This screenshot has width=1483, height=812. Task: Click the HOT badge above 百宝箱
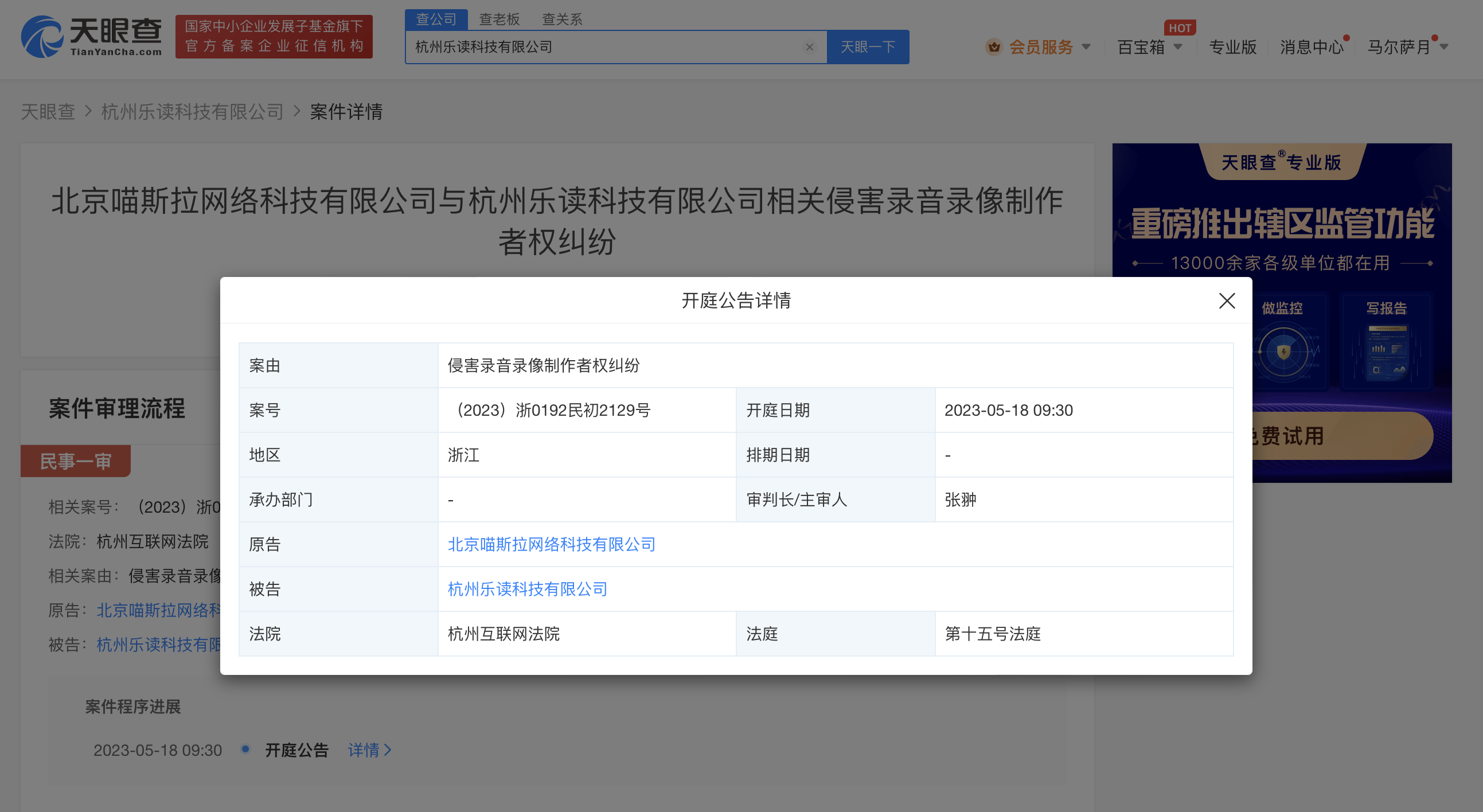1179,28
